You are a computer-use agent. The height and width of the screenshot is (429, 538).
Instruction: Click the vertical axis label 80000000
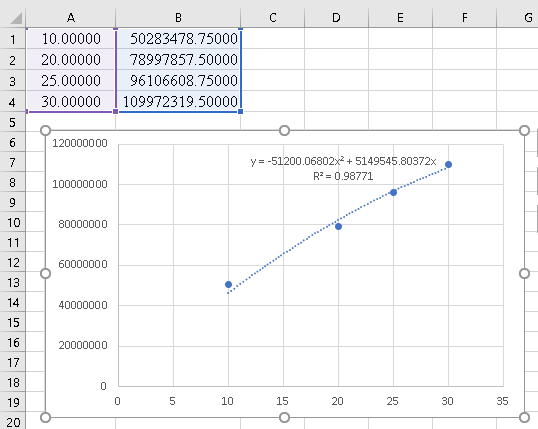click(83, 224)
